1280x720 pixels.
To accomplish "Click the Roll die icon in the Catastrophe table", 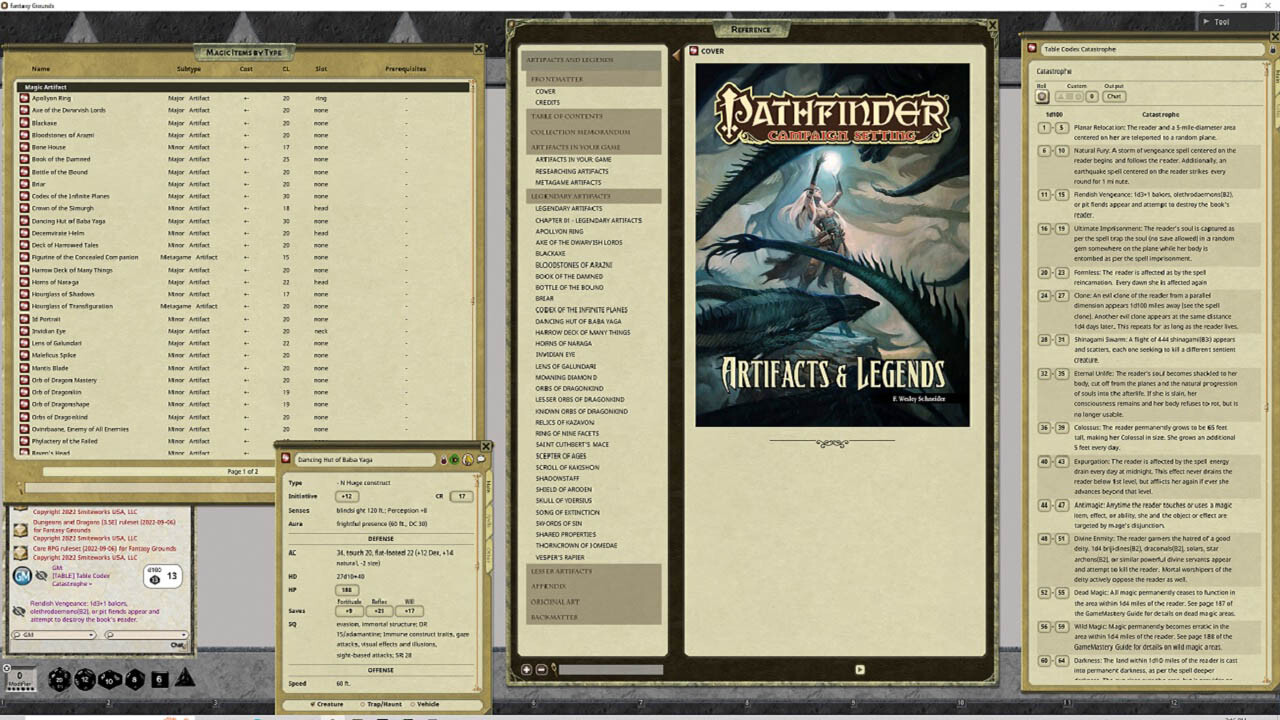I will [1042, 96].
